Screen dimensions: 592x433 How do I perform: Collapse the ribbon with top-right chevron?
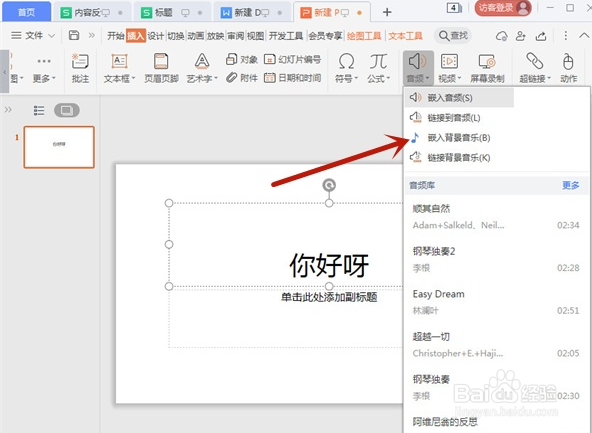(584, 35)
